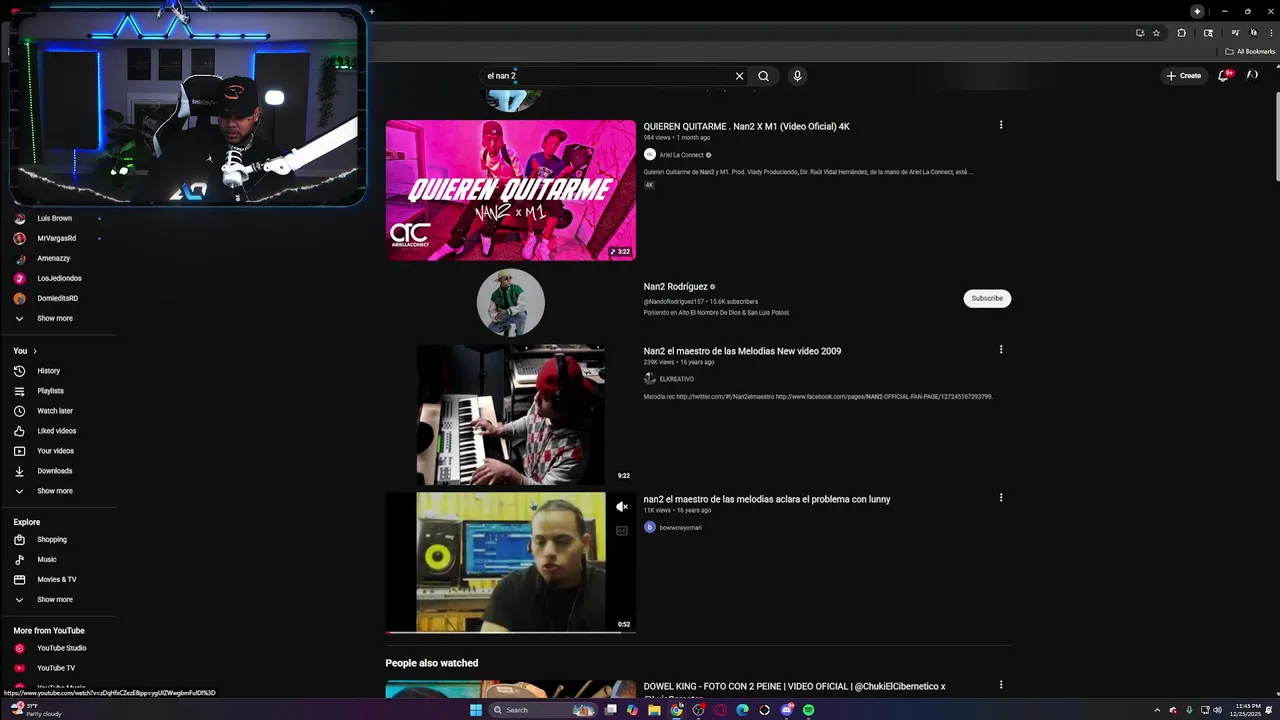Click install app icon in address bar

coord(1140,33)
